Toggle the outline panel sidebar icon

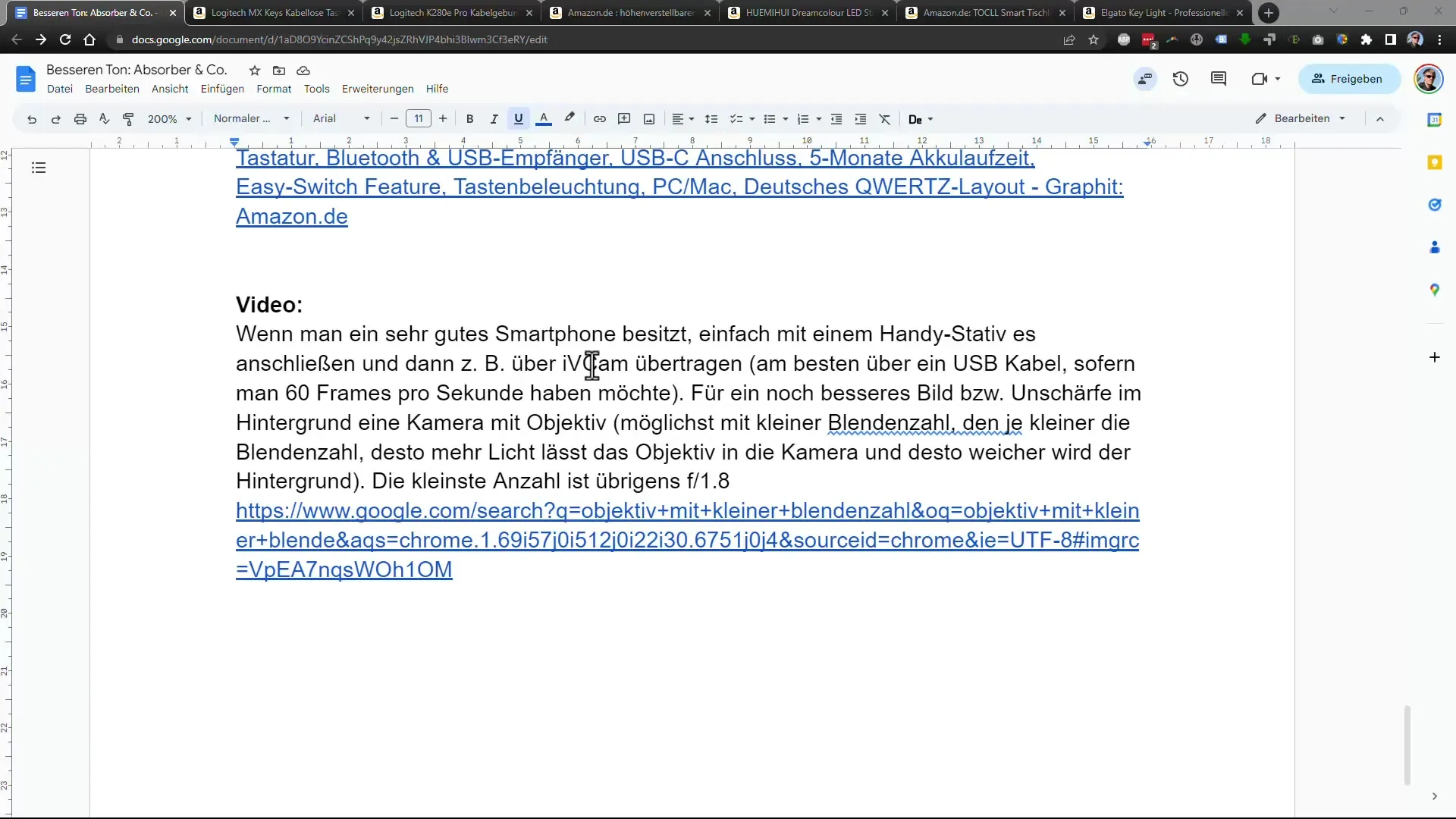point(39,167)
